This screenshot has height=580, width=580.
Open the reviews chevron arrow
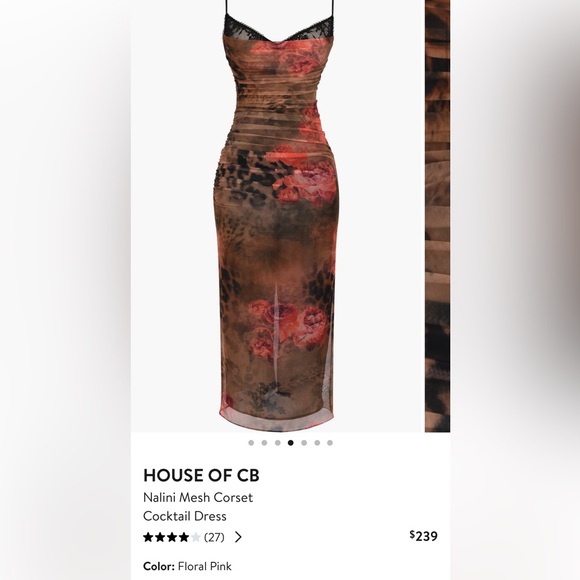point(239,537)
